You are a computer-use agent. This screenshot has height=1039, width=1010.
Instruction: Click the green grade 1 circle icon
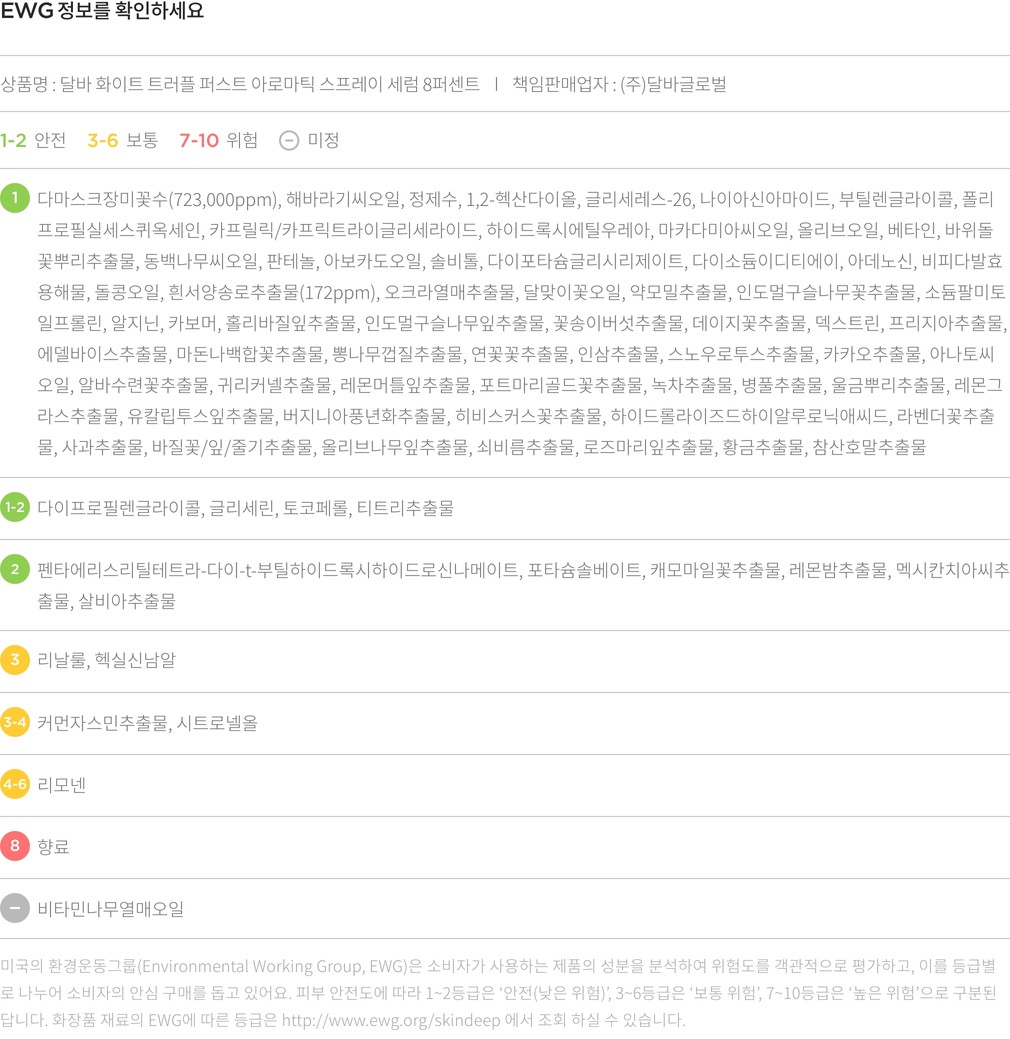coord(15,198)
